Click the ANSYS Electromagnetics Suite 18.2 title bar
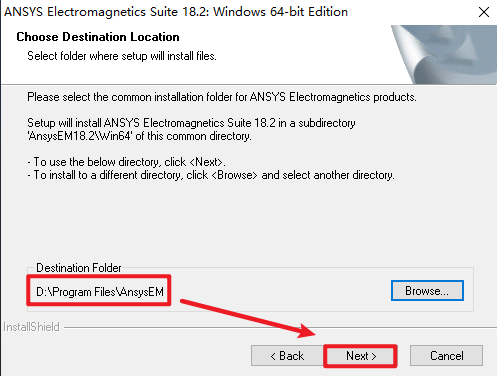Image resolution: width=497 pixels, height=376 pixels. (x=176, y=12)
